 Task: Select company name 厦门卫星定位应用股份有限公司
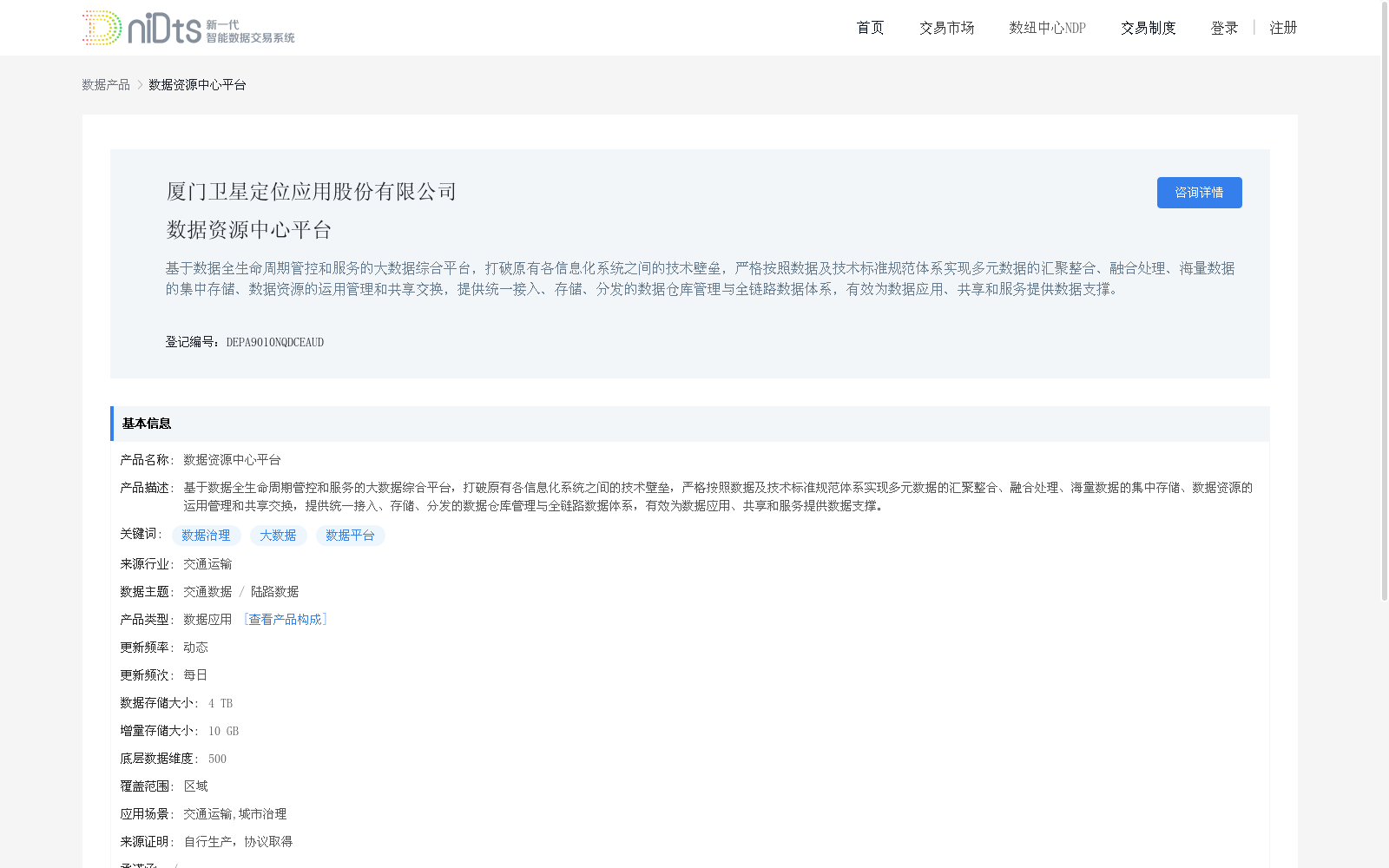click(311, 192)
